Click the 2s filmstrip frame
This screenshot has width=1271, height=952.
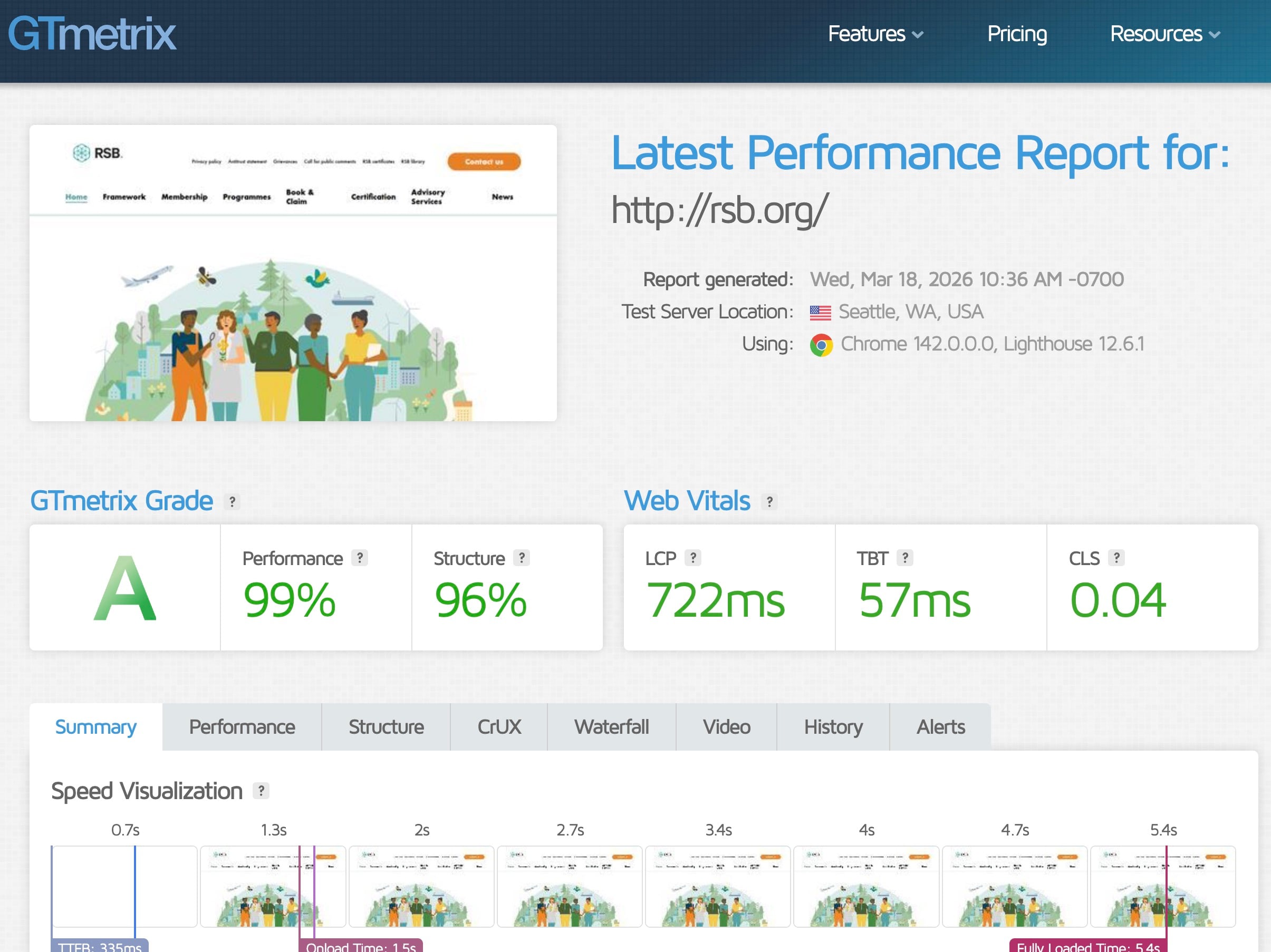[421, 886]
